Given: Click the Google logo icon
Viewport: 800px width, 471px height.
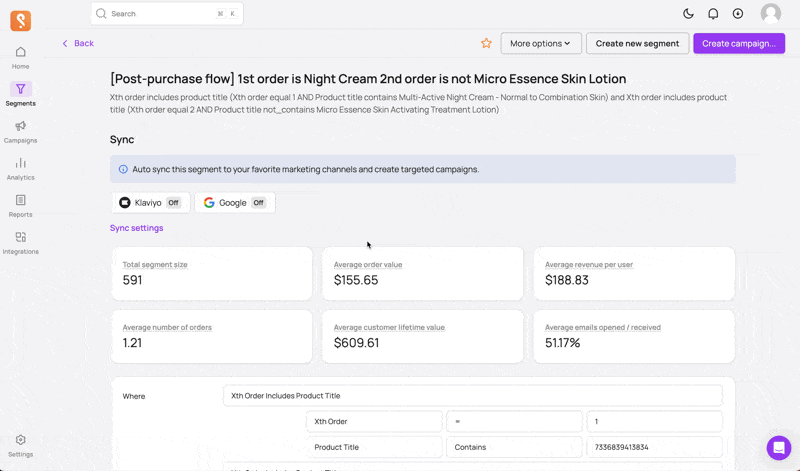Looking at the screenshot, I should click(209, 203).
